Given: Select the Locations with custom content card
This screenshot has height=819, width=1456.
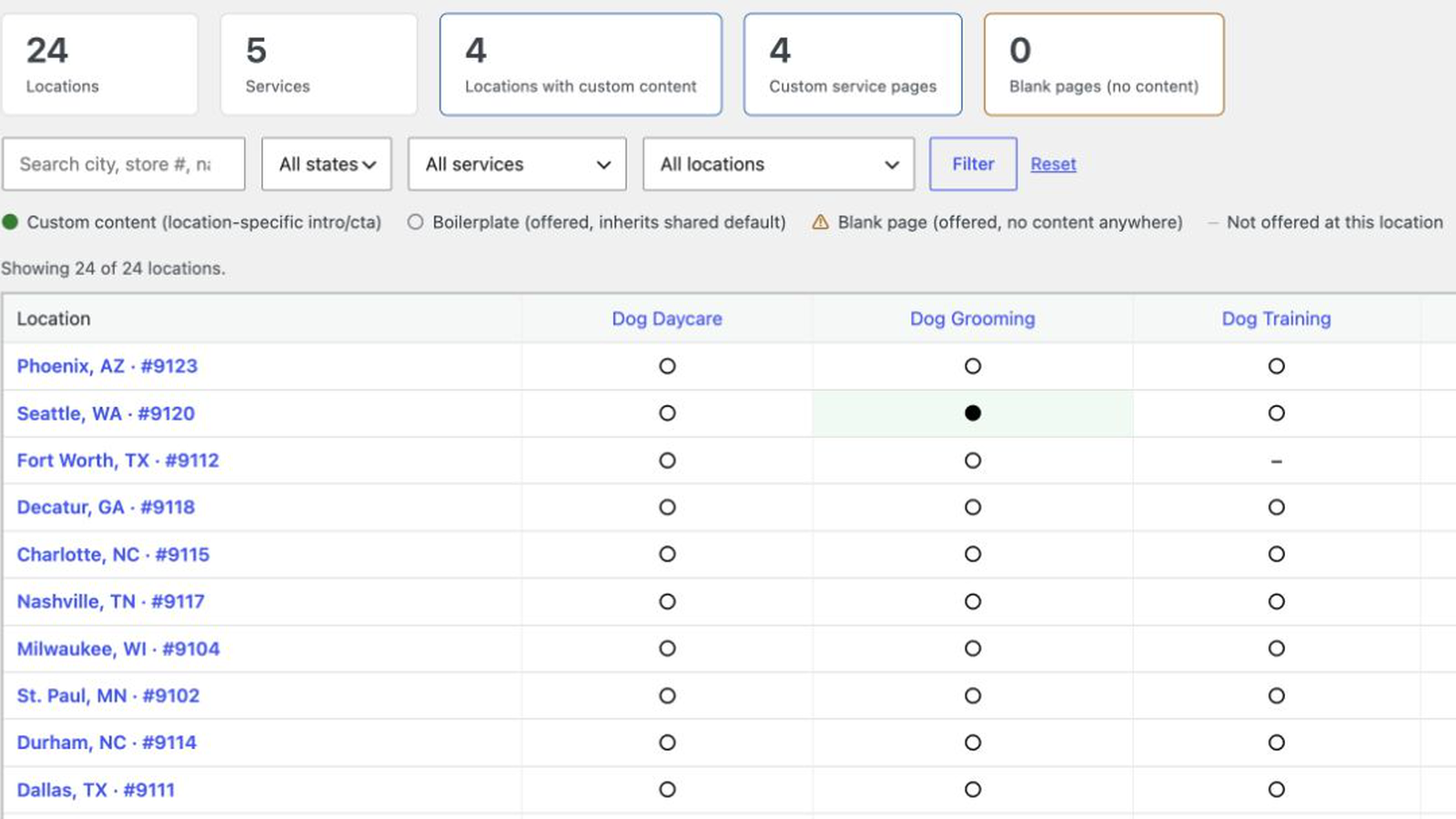Looking at the screenshot, I should (x=581, y=65).
